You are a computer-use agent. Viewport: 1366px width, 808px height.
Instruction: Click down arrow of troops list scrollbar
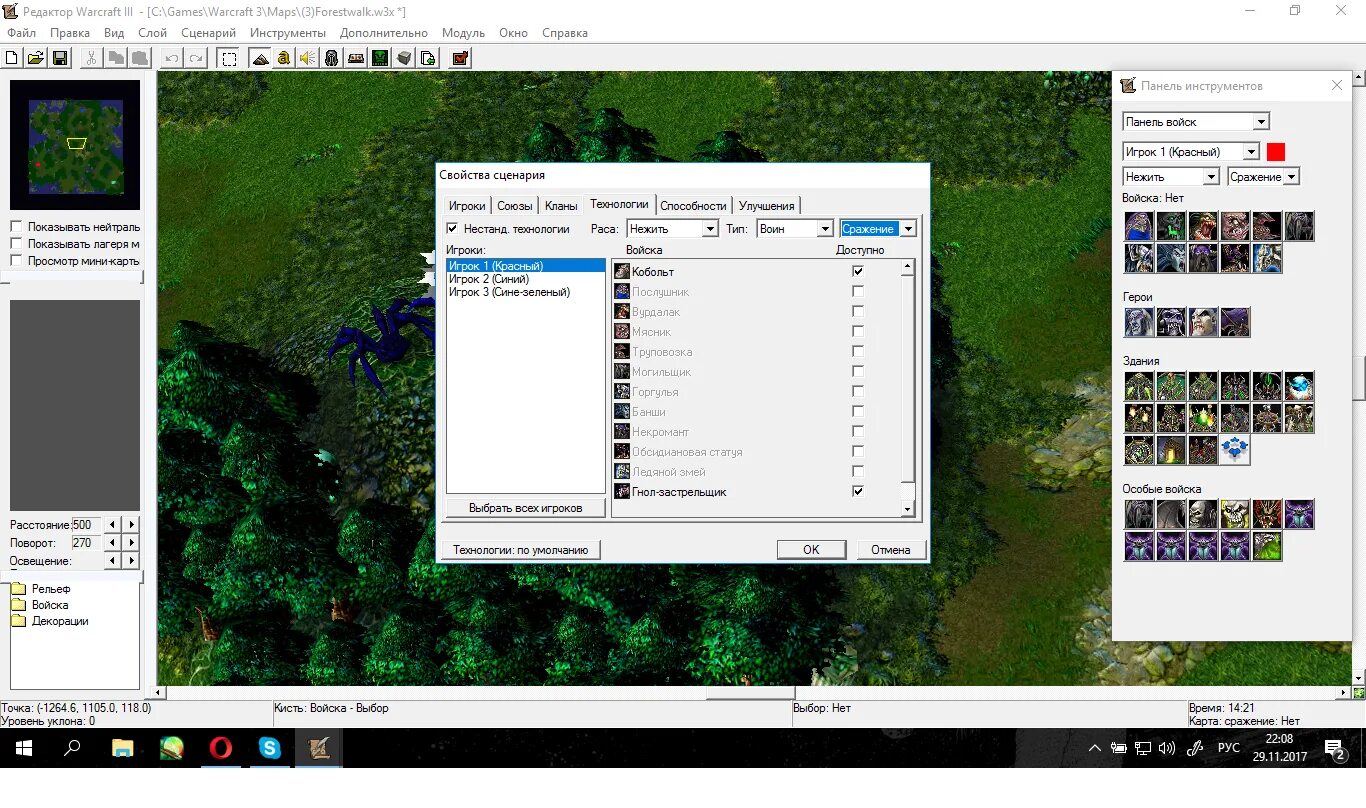[908, 509]
